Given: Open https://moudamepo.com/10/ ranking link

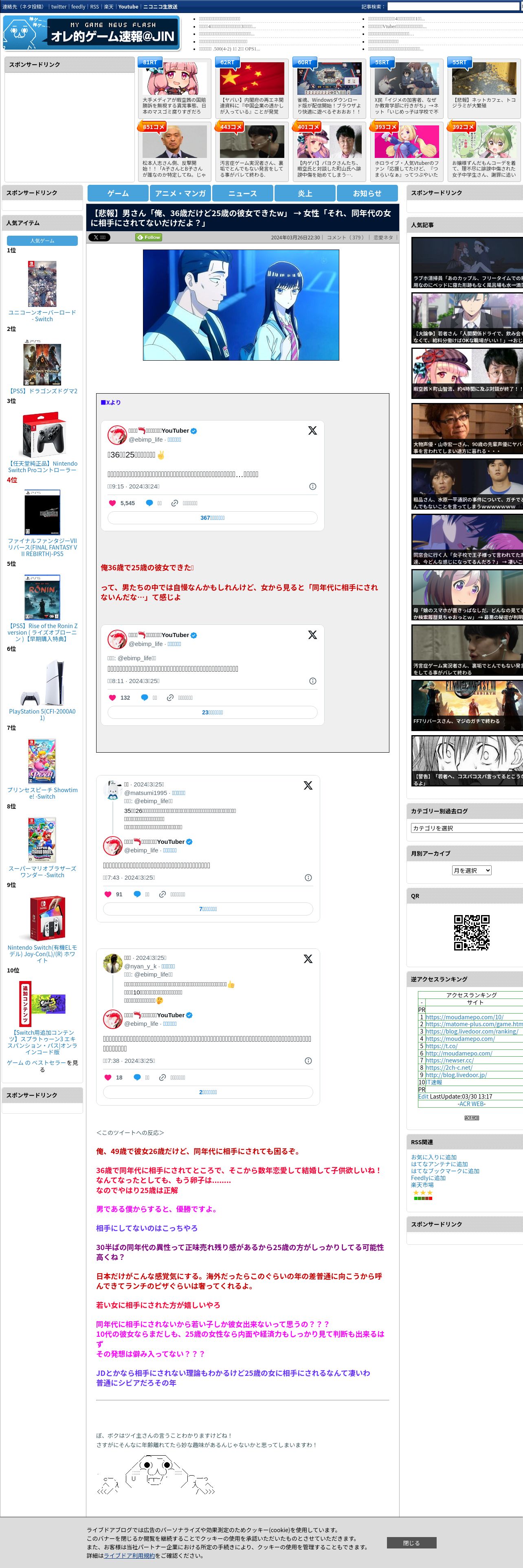Looking at the screenshot, I should 465,1017.
